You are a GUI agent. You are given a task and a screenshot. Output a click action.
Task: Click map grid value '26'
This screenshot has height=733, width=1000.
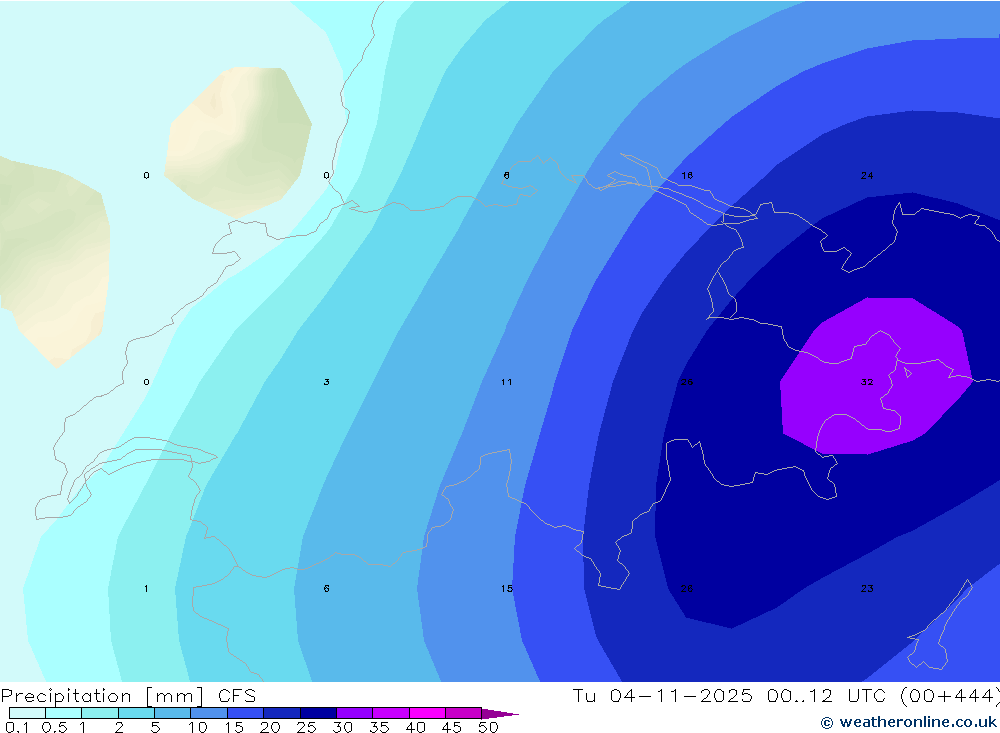click(x=687, y=382)
